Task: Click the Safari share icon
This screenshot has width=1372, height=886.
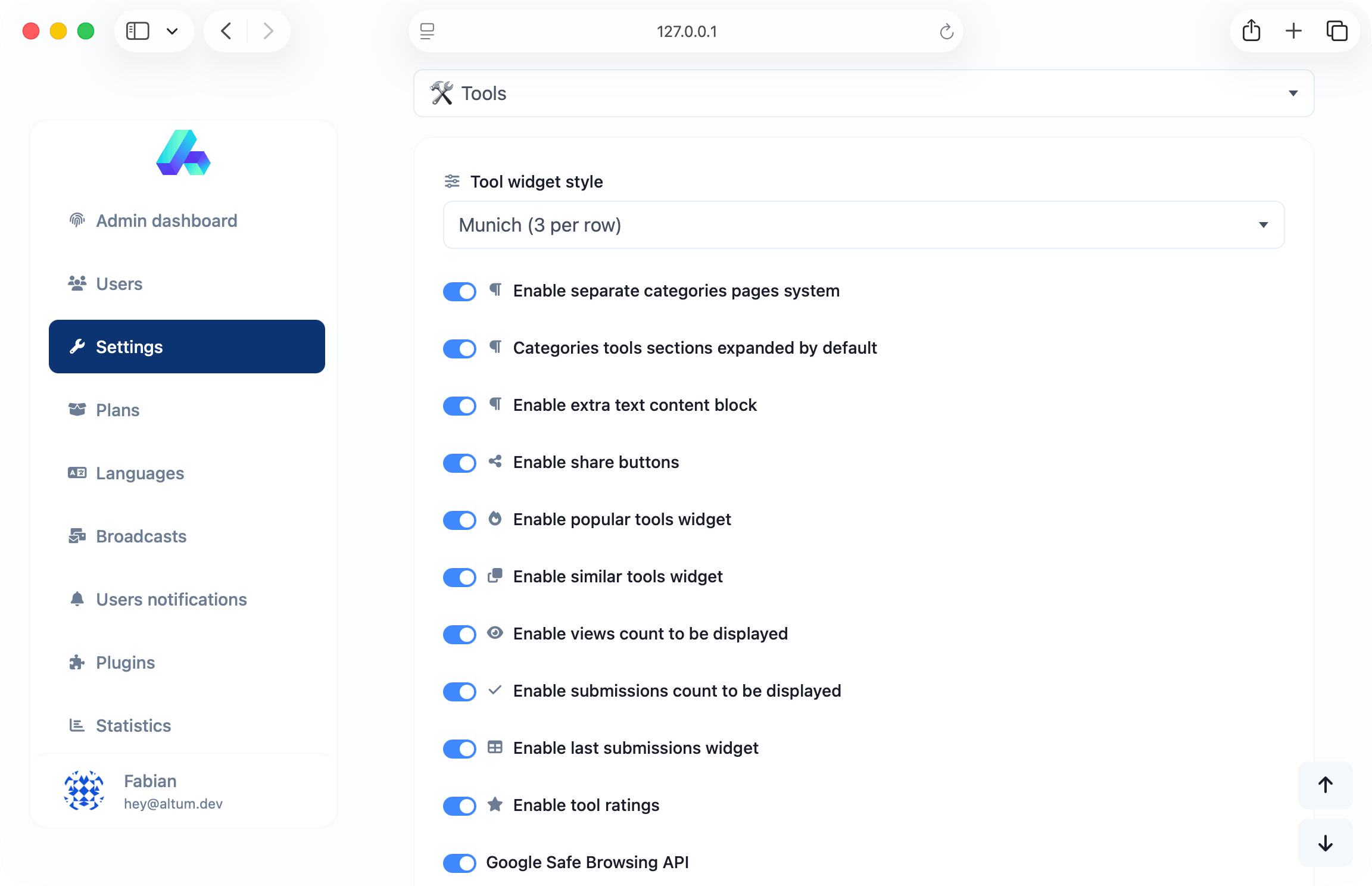Action: pos(1251,30)
